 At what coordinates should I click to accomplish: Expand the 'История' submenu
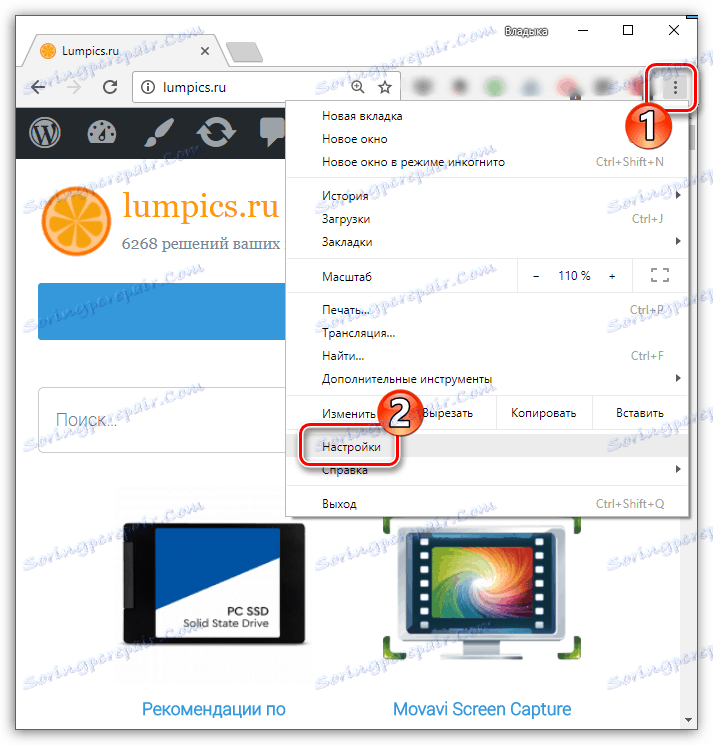(x=487, y=196)
